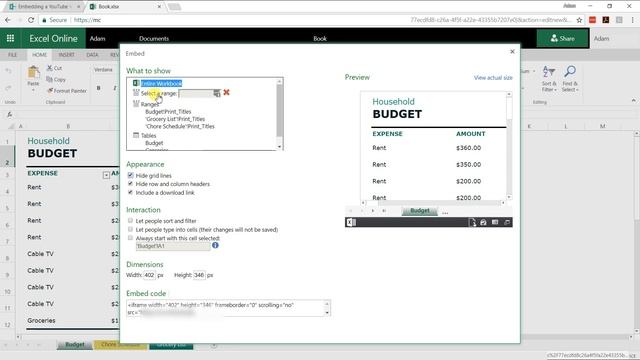Screen dimensions: 640x360
Task: Click the Cut tool in Clipboard group
Action: pos(54,68)
